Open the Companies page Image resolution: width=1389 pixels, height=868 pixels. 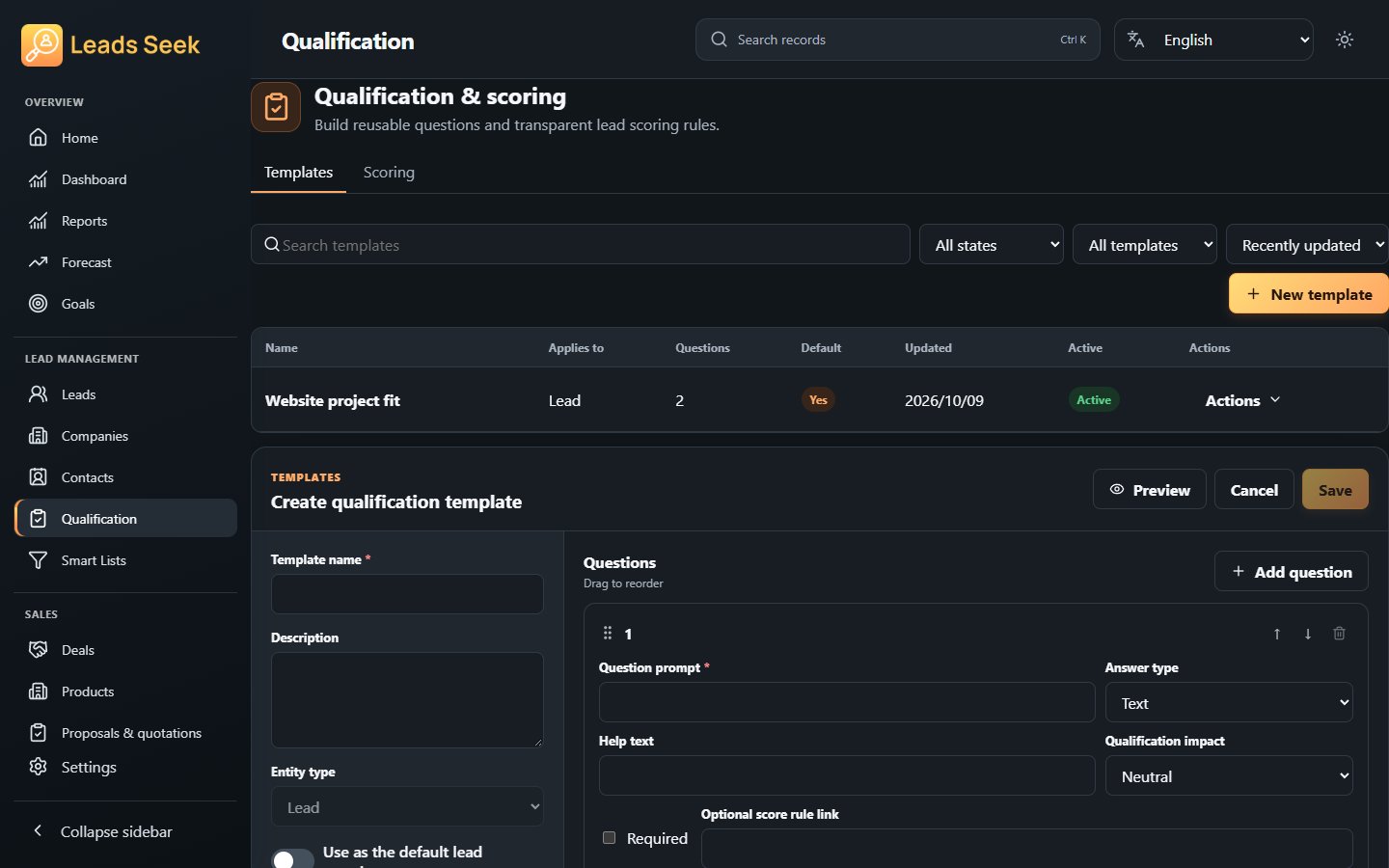(125, 436)
